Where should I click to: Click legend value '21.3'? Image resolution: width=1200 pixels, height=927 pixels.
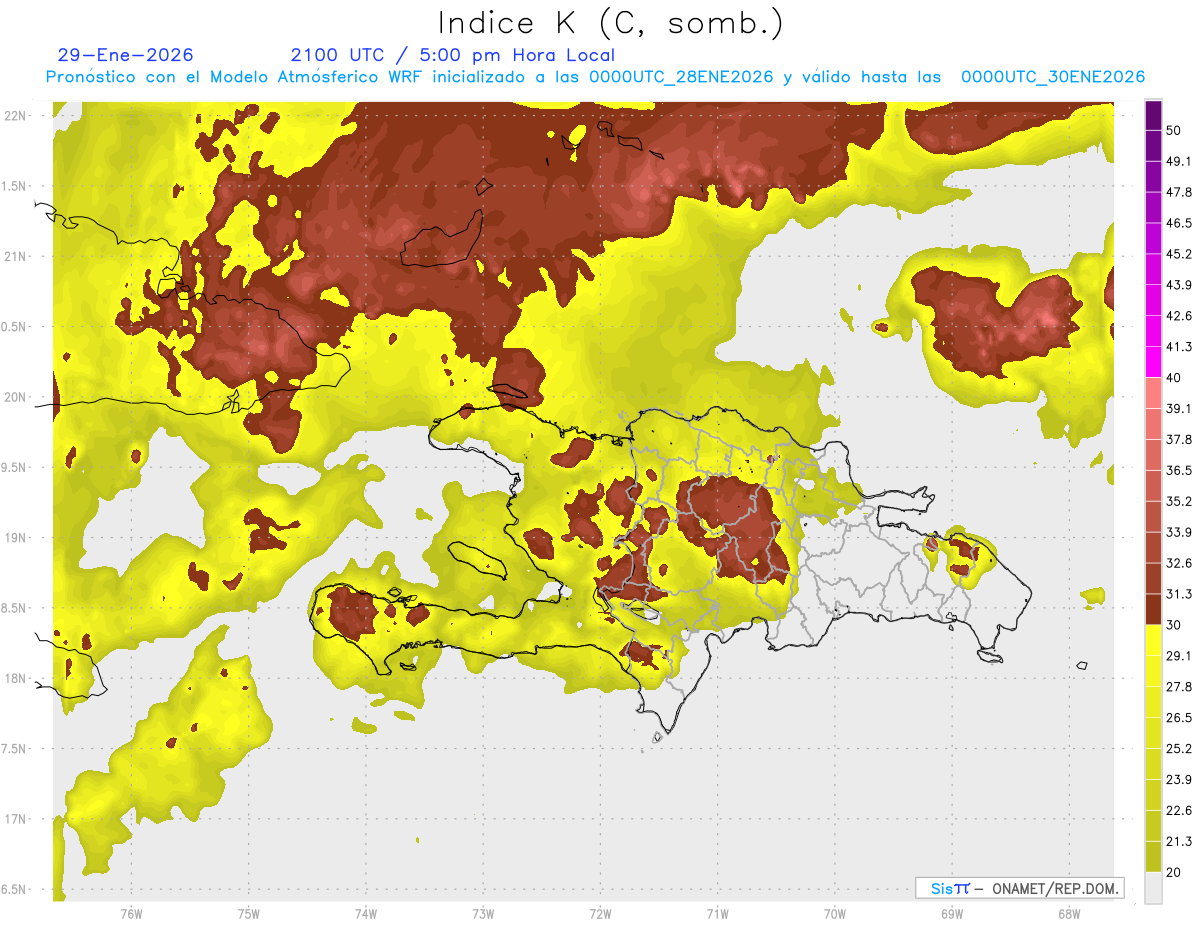(x=1179, y=841)
